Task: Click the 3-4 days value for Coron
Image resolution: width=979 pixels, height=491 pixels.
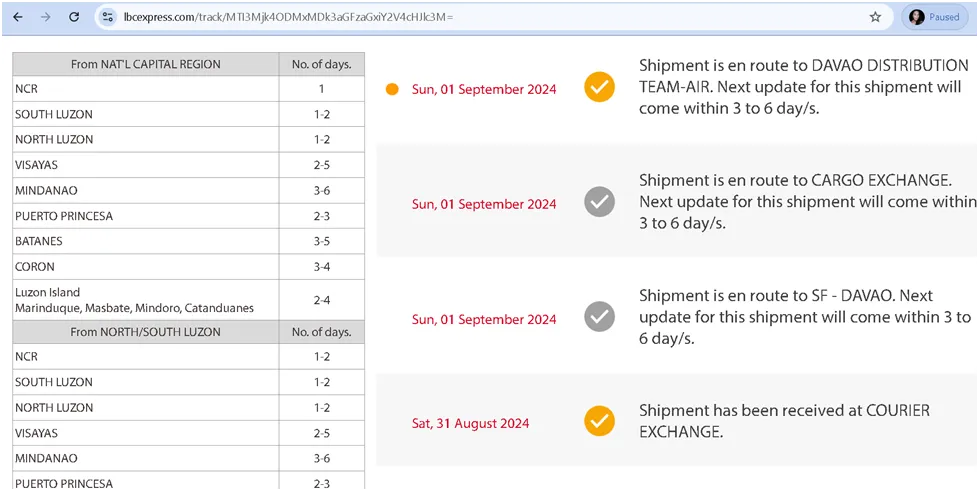Action: [322, 267]
